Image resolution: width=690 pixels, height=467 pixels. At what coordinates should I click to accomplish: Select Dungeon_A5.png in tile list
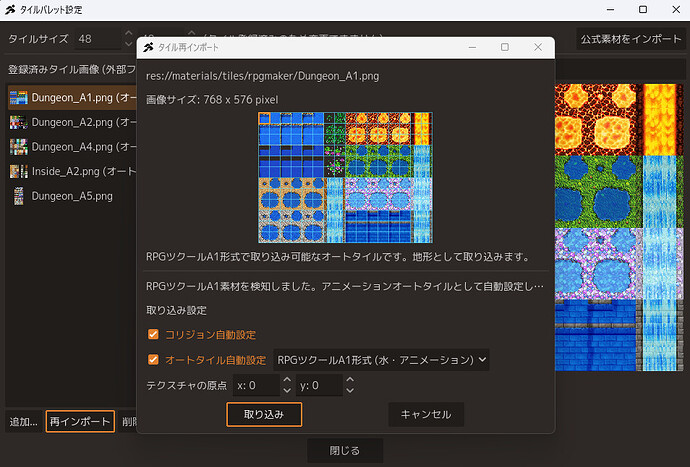point(73,196)
